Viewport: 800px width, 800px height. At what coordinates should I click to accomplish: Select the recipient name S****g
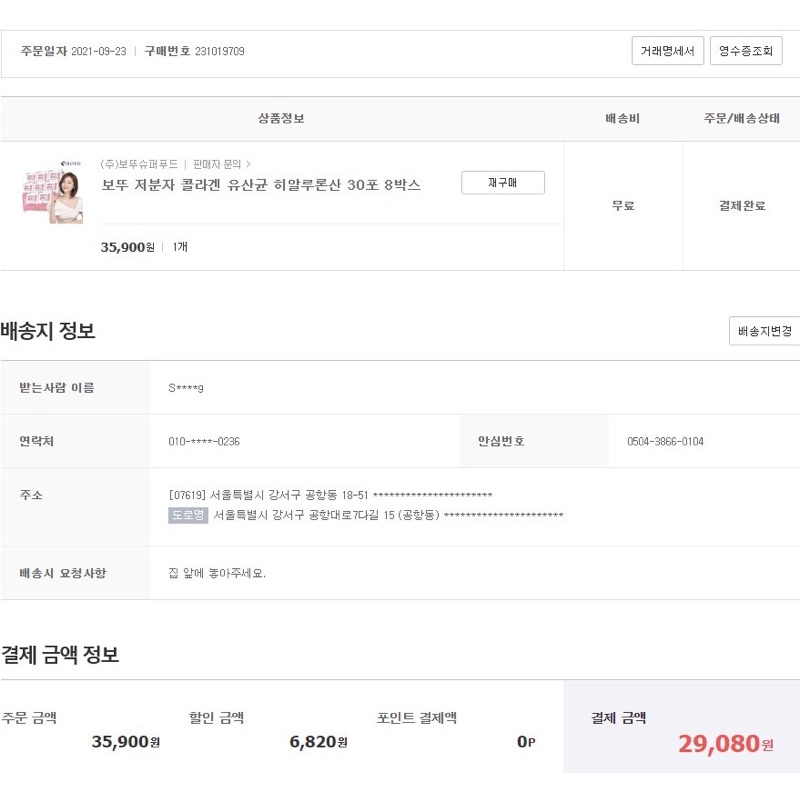coord(186,388)
